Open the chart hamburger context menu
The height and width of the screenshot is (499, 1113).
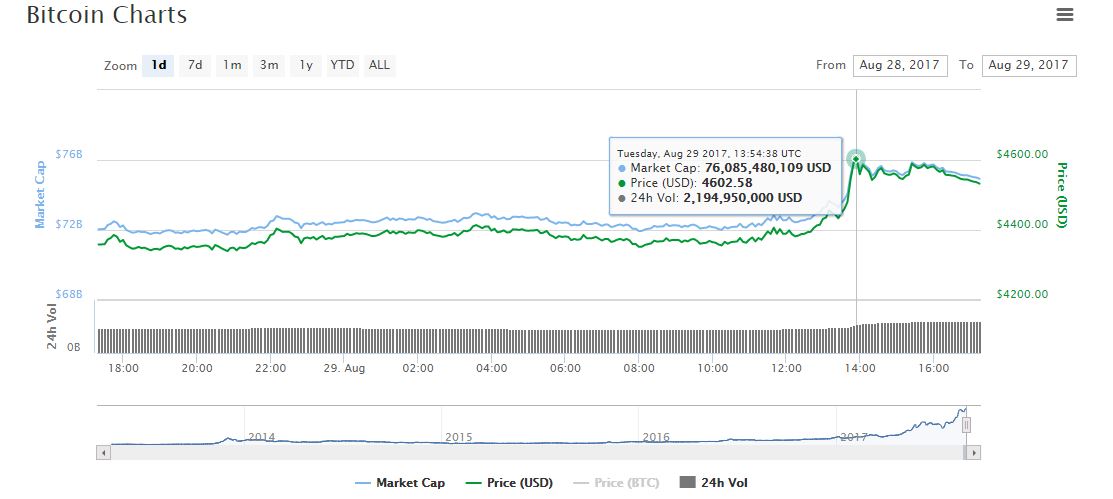[x=1064, y=14]
